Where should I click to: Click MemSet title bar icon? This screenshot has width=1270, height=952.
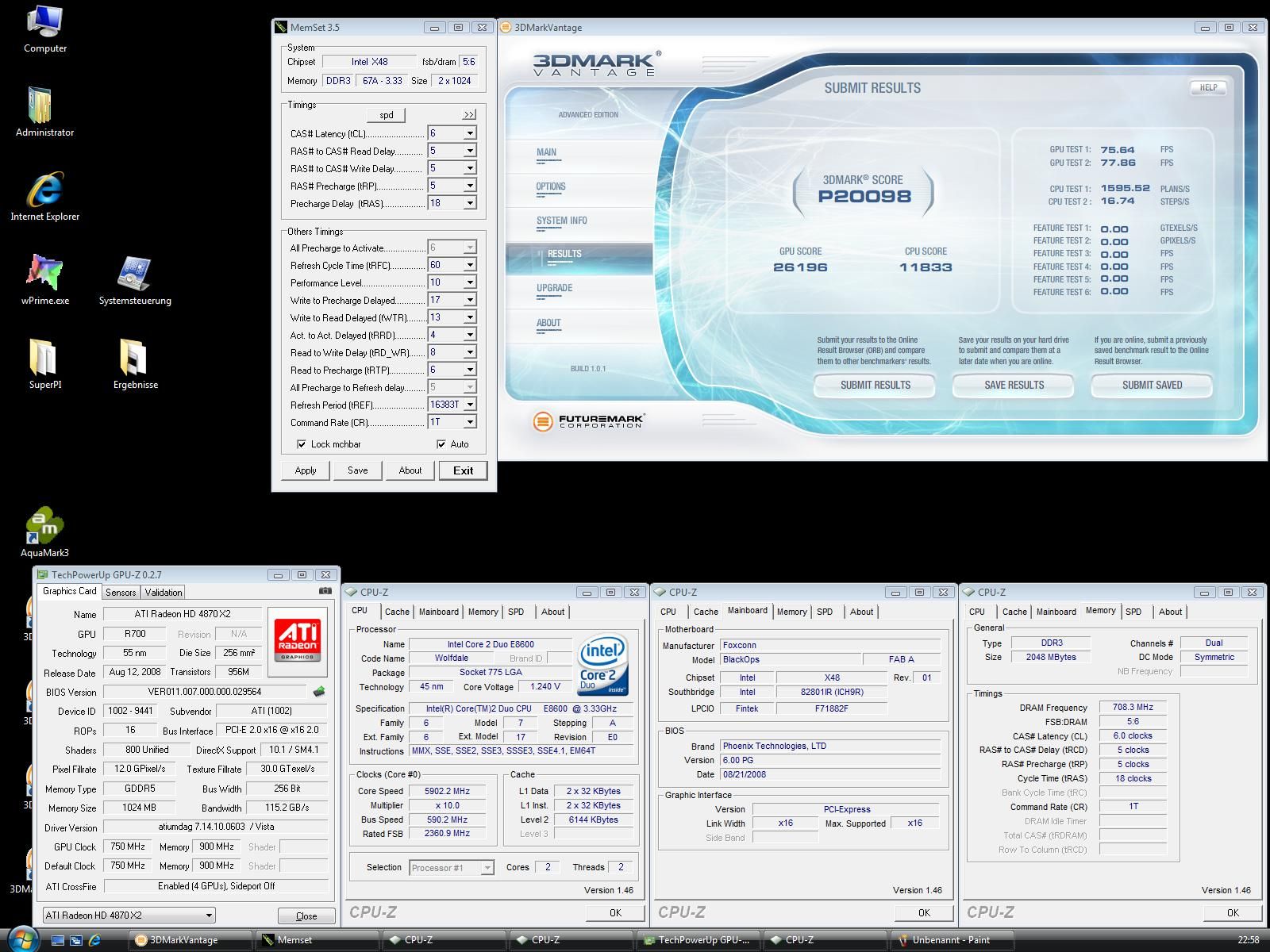pos(281,27)
